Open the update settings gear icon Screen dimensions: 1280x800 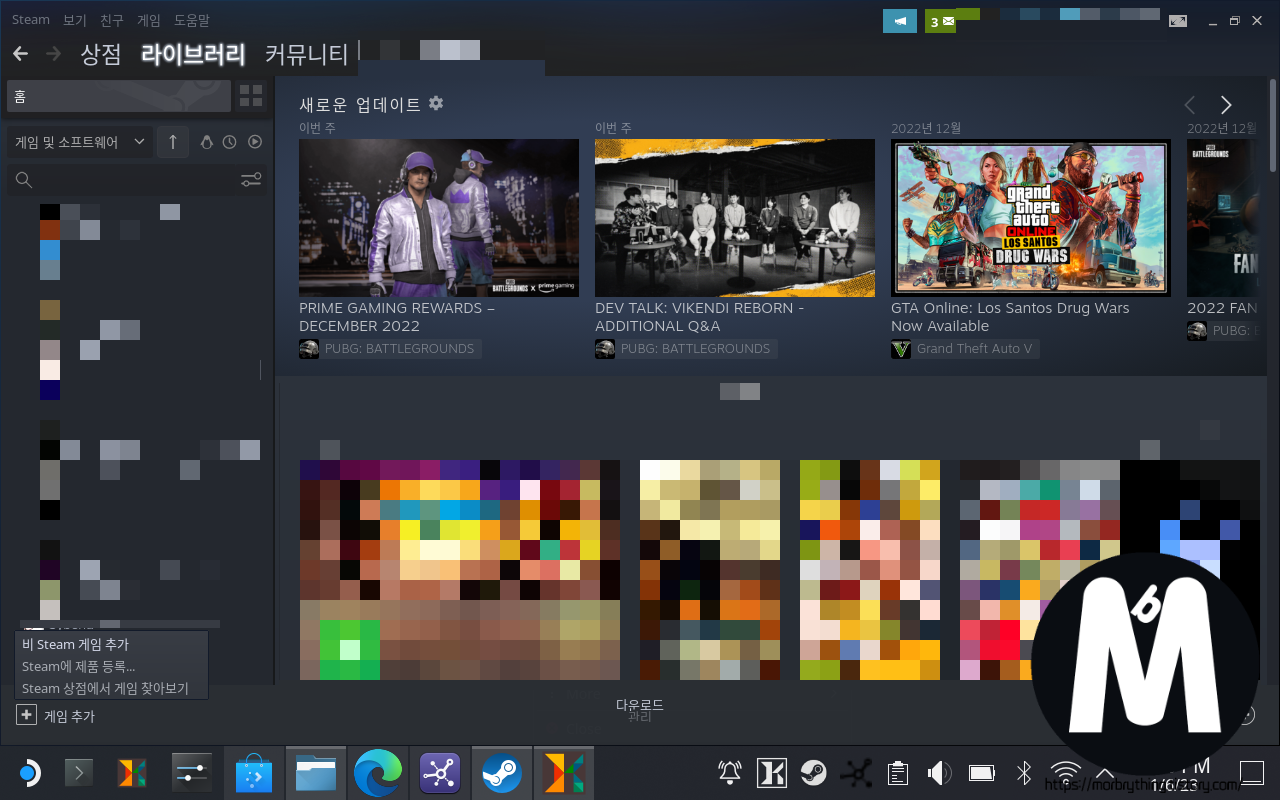coord(436,103)
